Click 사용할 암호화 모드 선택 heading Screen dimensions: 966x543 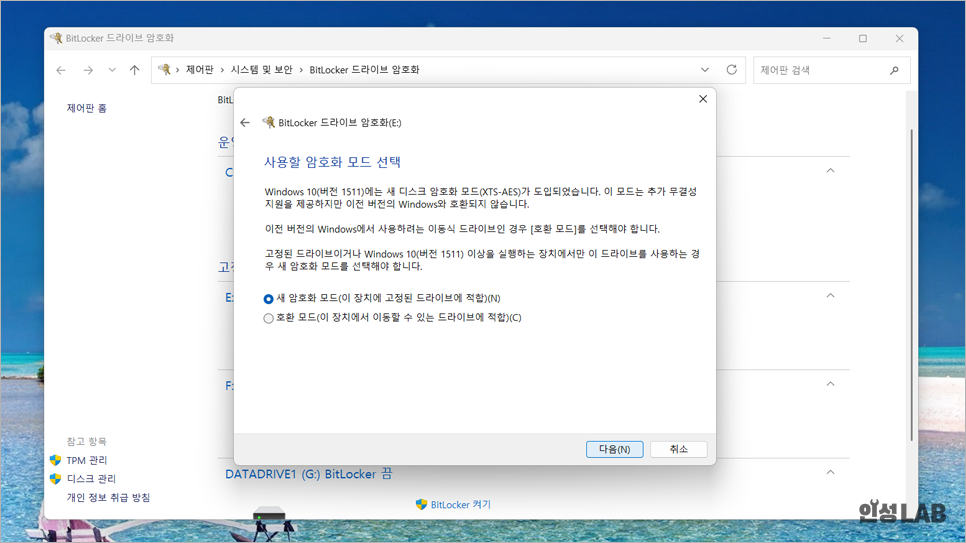coord(333,162)
